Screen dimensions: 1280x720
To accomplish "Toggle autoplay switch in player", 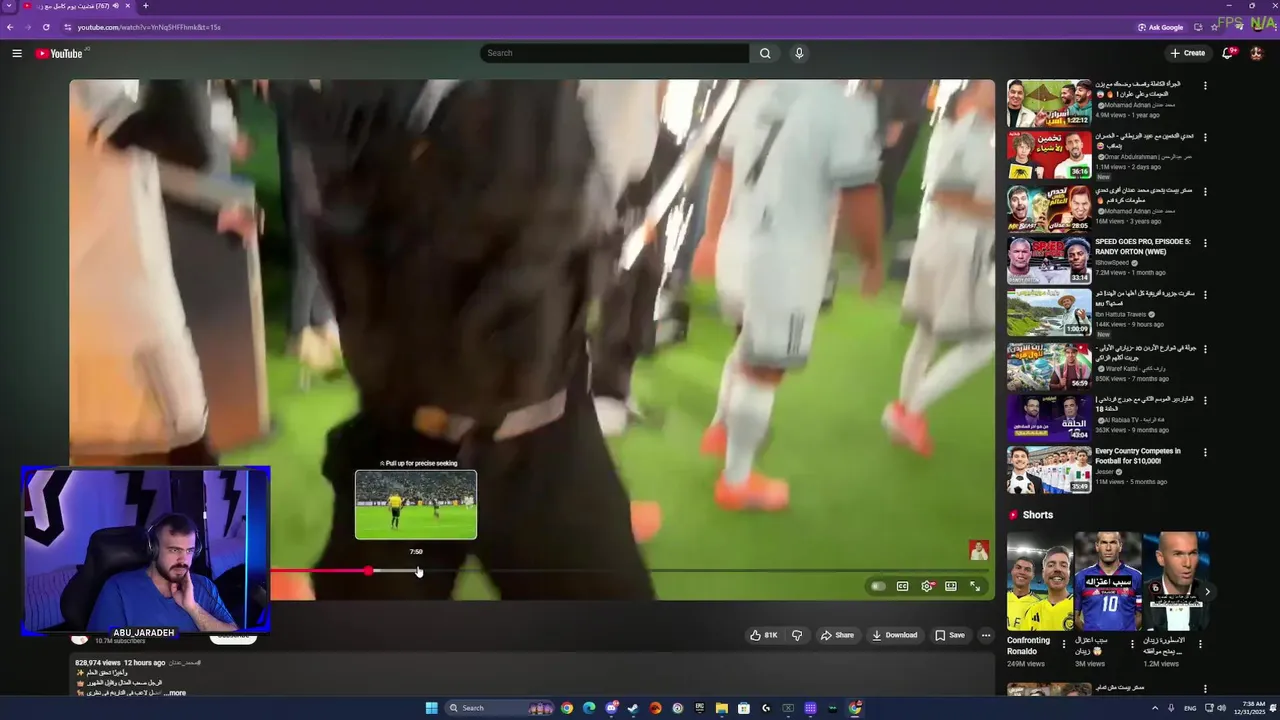I will coord(877,586).
